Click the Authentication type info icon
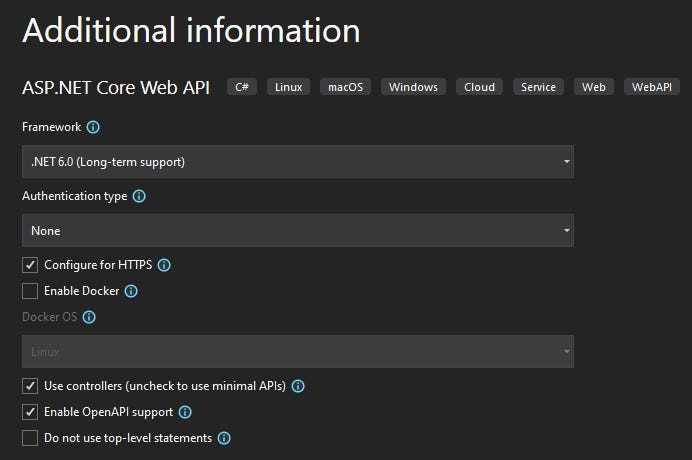The width and height of the screenshot is (692, 460). pos(139,196)
